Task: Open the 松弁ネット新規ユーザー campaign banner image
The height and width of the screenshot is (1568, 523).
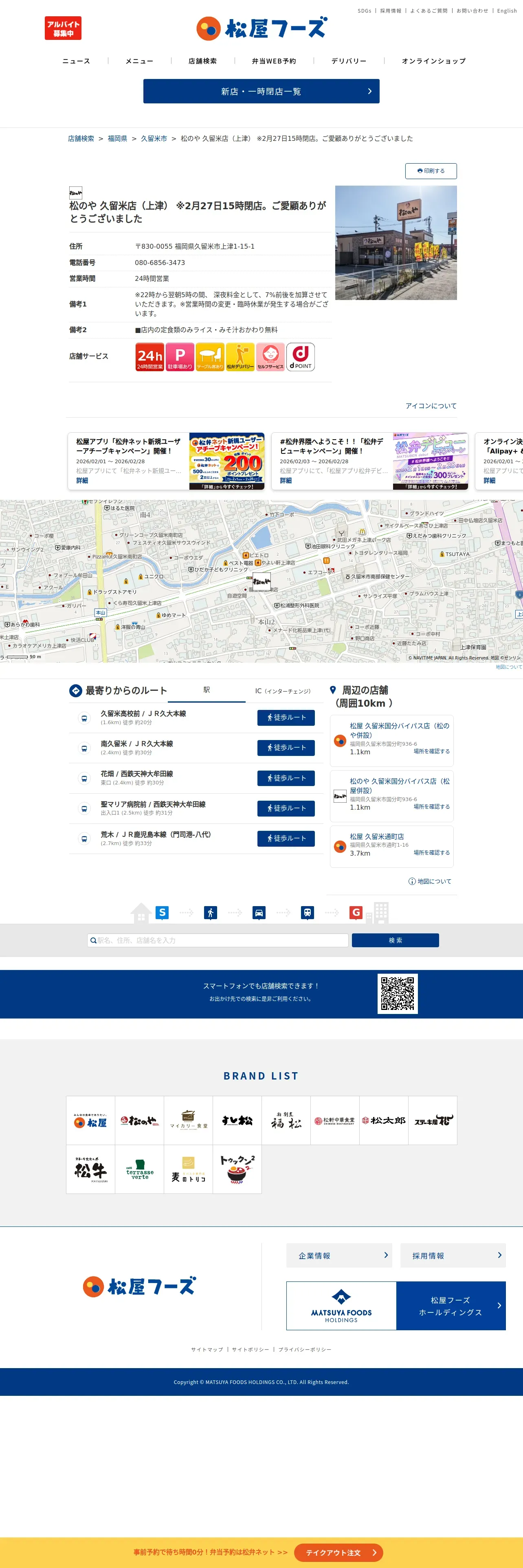Action: 227,461
